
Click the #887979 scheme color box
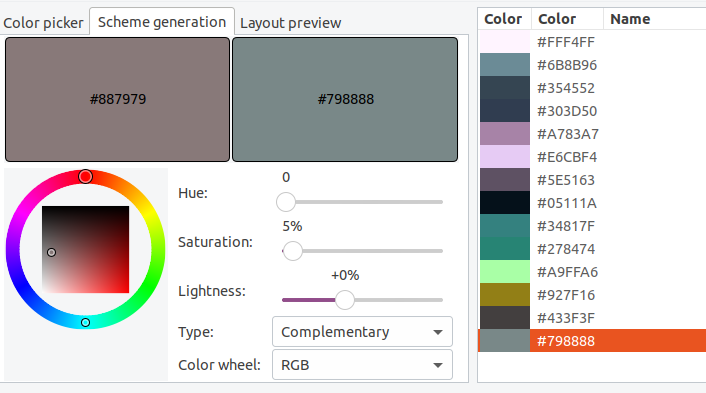click(x=118, y=99)
